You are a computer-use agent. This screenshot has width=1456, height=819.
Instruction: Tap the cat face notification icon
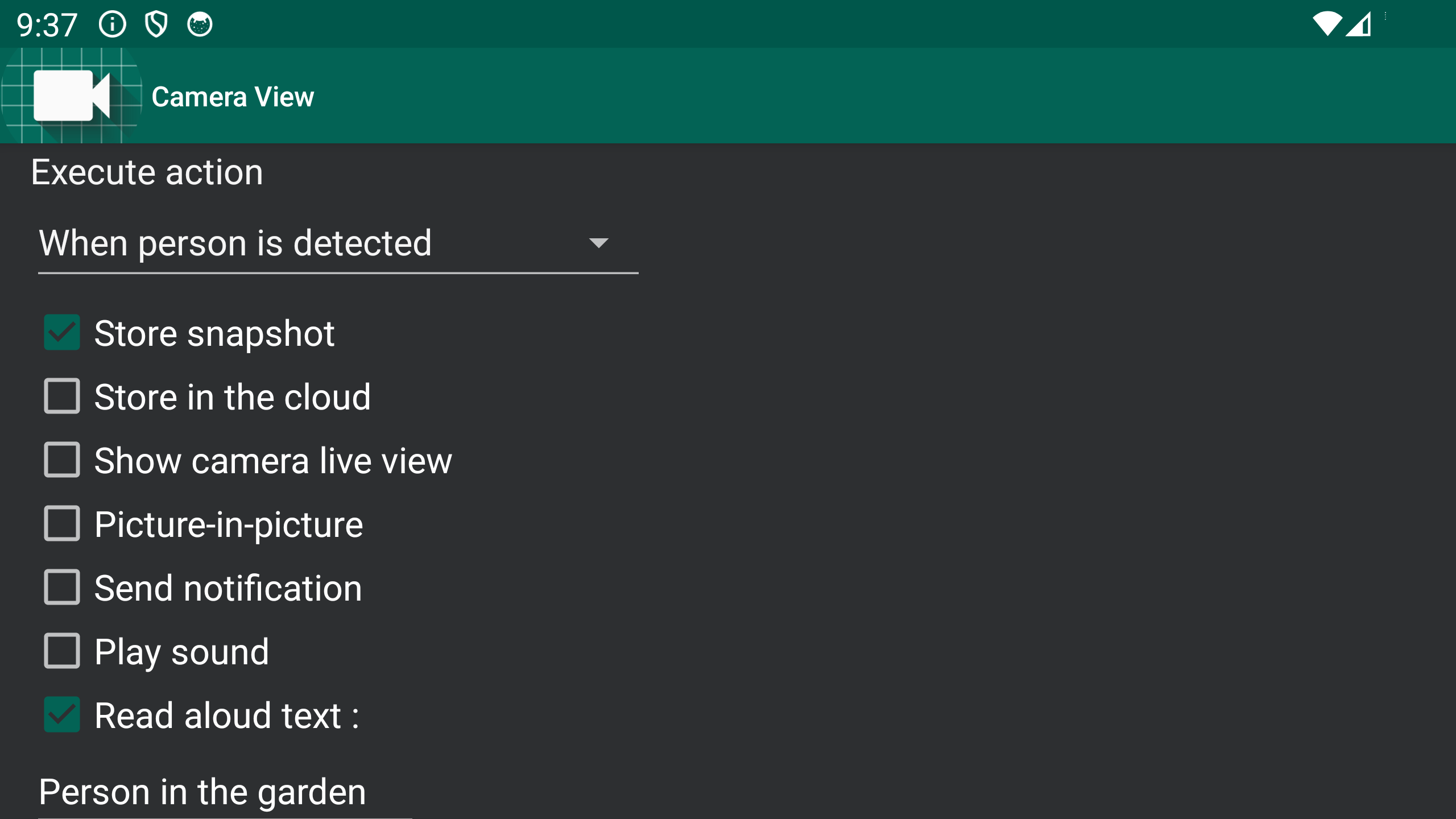[x=200, y=24]
